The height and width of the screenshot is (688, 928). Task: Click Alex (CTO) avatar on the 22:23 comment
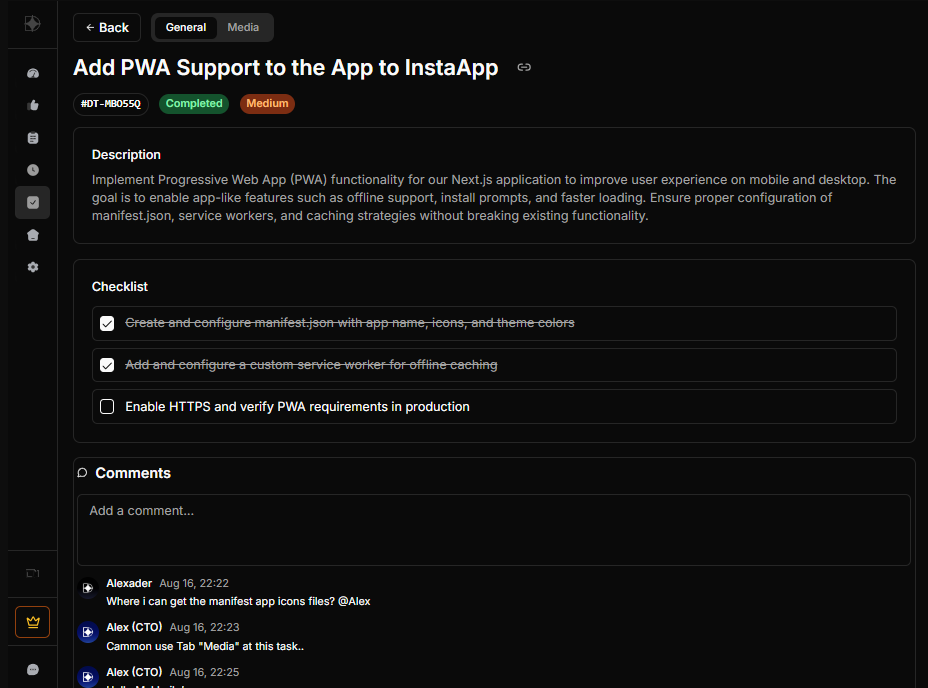[88, 632]
